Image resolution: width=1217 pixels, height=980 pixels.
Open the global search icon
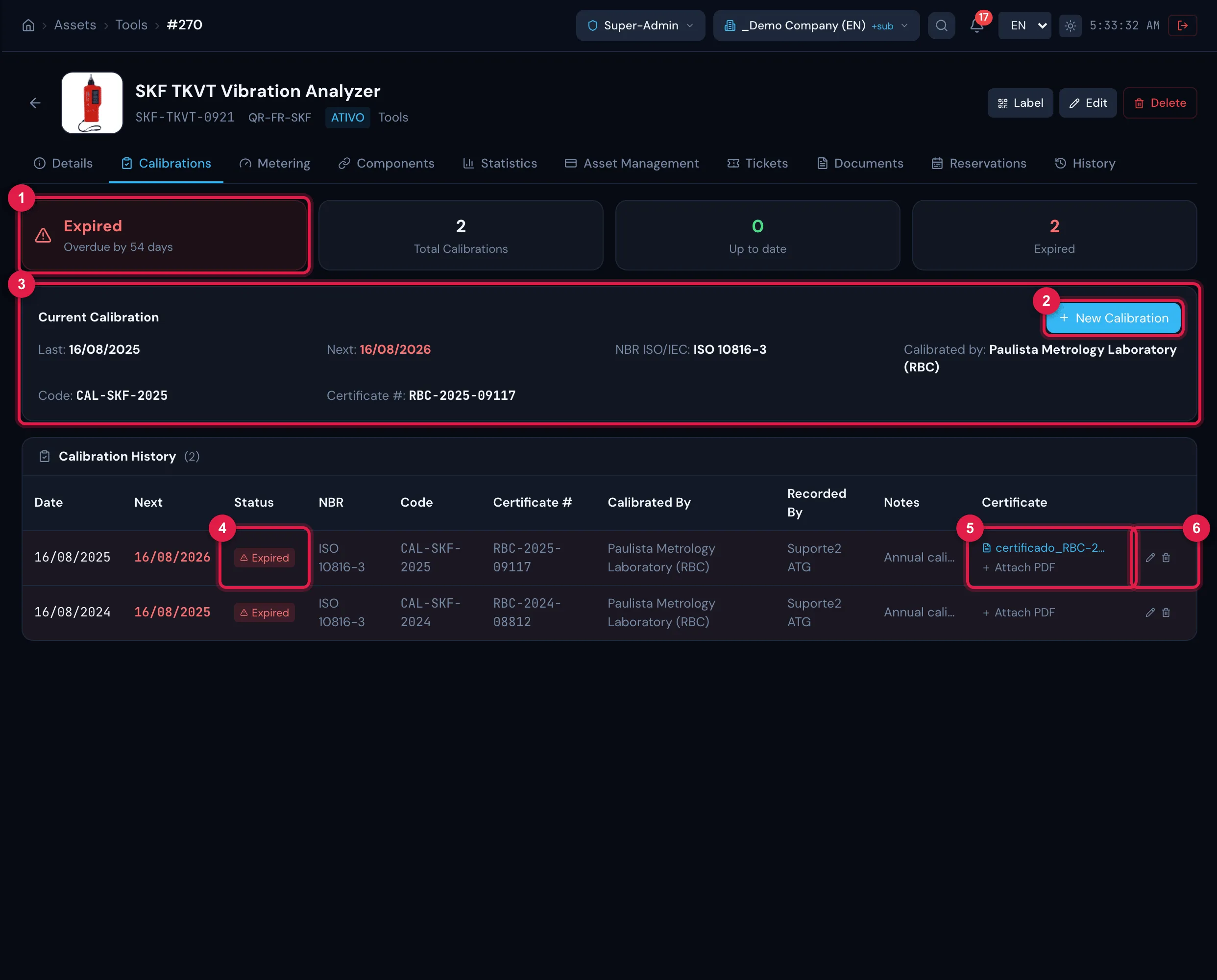942,25
